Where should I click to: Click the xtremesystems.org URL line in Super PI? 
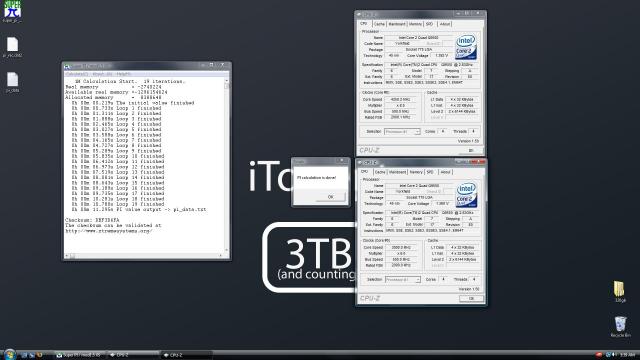click(x=109, y=231)
